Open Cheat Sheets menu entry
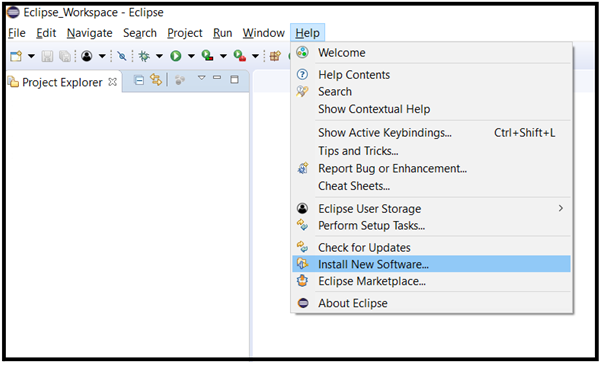Image resolution: width=599 pixels, height=365 pixels. pyautogui.click(x=431, y=186)
